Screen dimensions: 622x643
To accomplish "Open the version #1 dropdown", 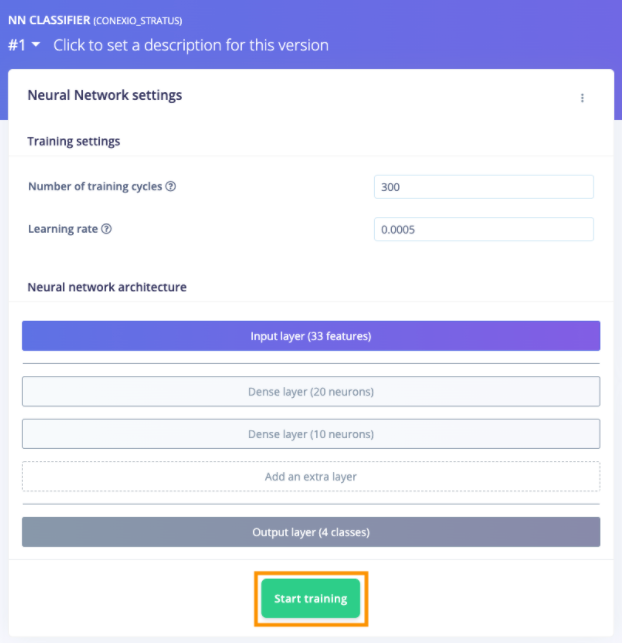I will point(24,45).
